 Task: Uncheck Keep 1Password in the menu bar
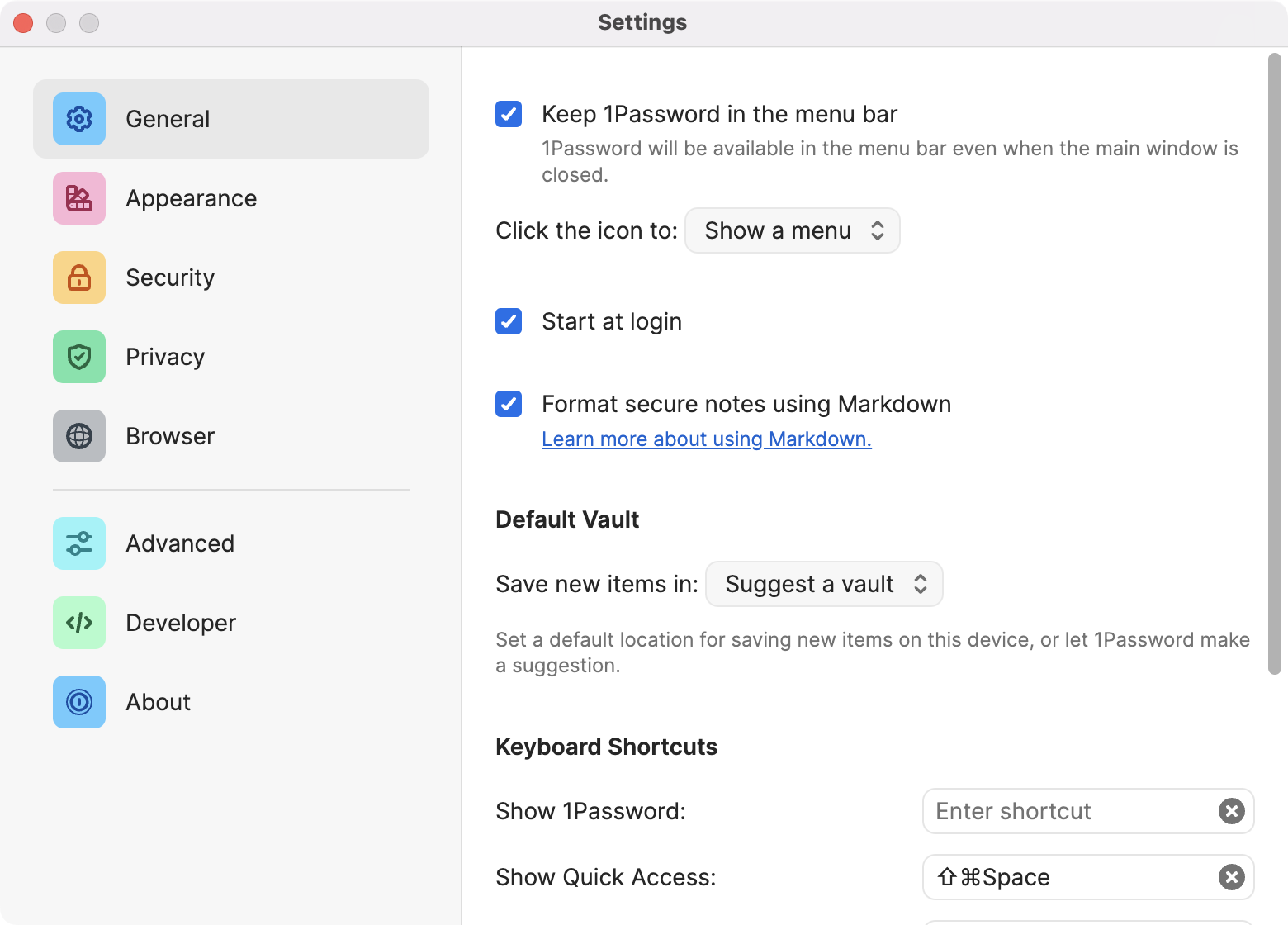click(x=509, y=114)
